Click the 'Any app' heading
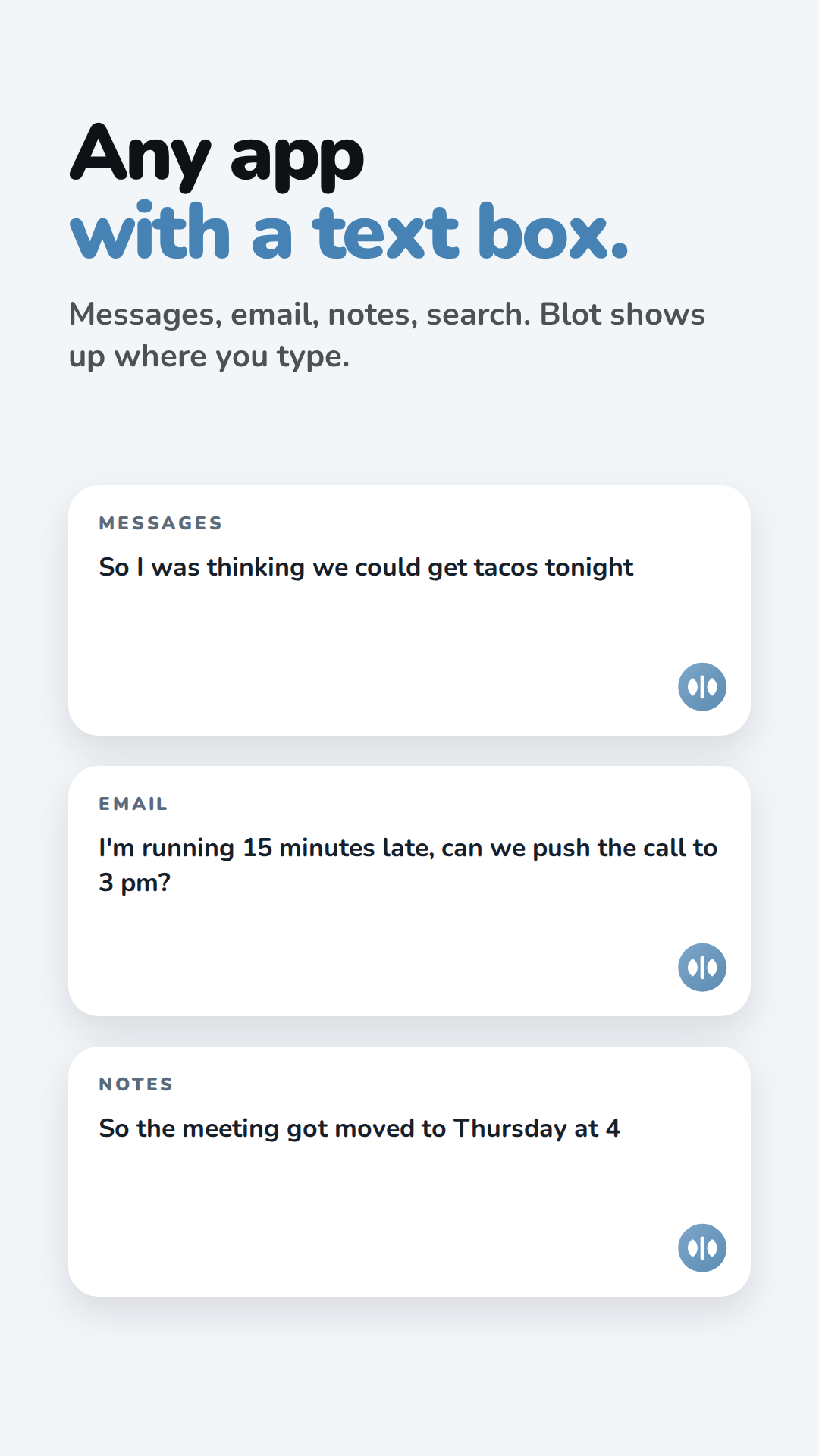 (x=217, y=157)
